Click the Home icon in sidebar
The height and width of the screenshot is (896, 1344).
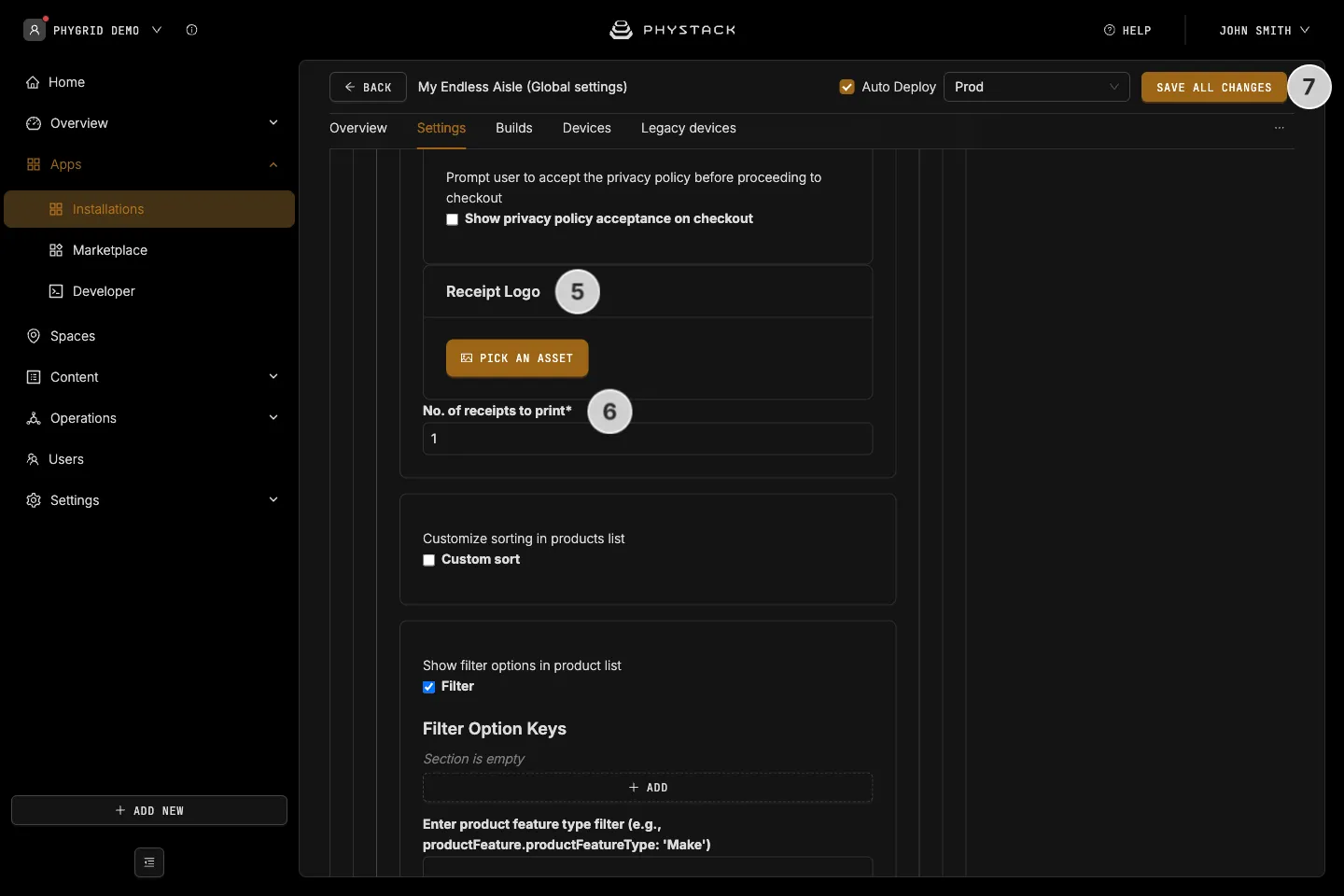pos(34,82)
